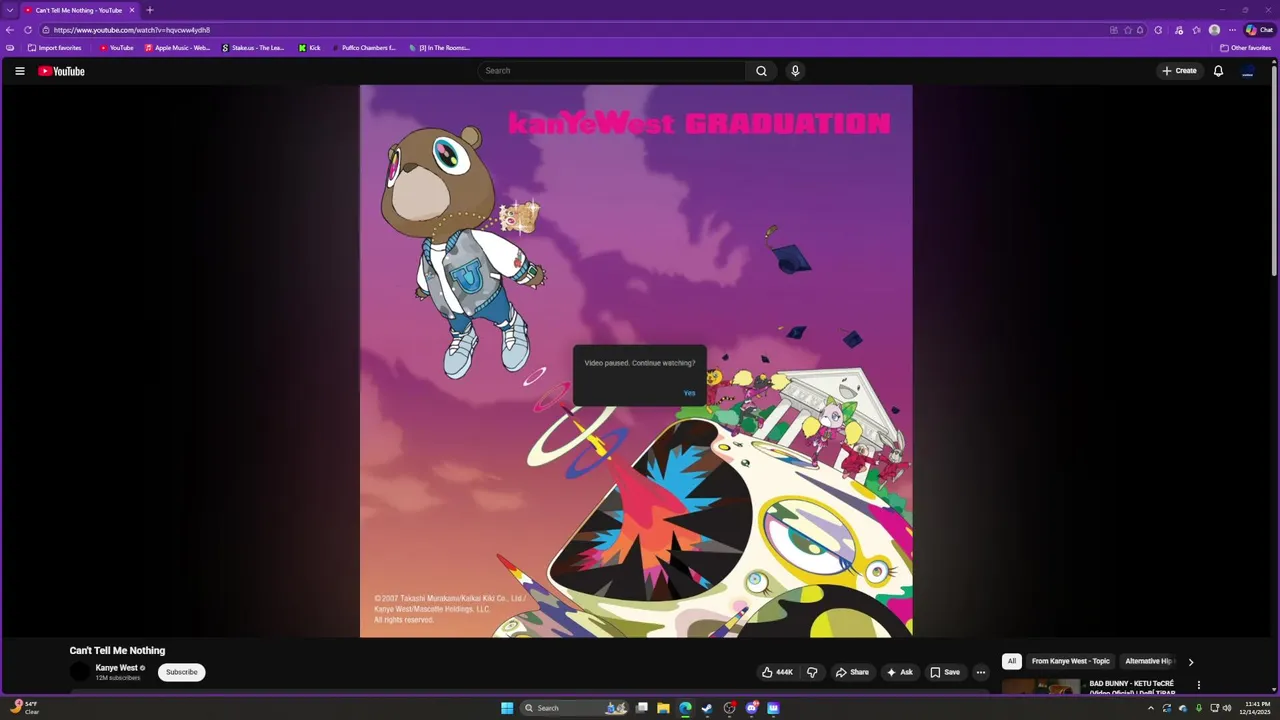View site information lock icon
This screenshot has width=1280, height=720.
45,30
